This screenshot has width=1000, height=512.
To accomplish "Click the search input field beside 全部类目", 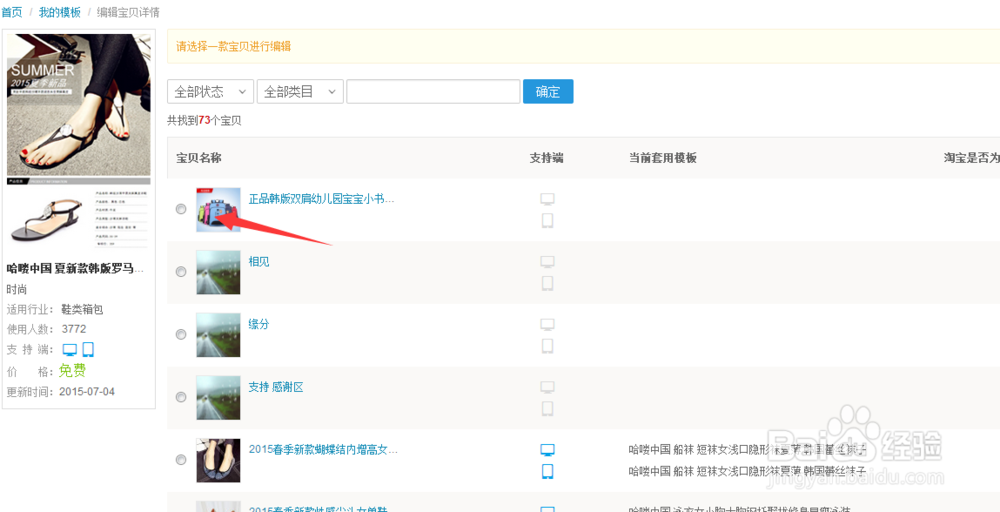I will click(433, 91).
